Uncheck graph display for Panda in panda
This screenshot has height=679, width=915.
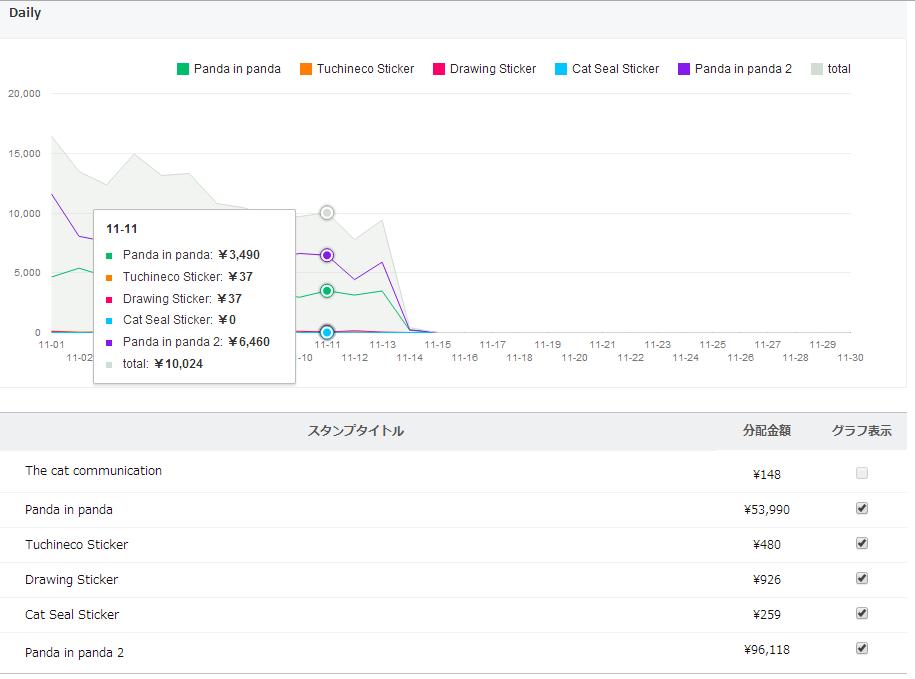[862, 509]
